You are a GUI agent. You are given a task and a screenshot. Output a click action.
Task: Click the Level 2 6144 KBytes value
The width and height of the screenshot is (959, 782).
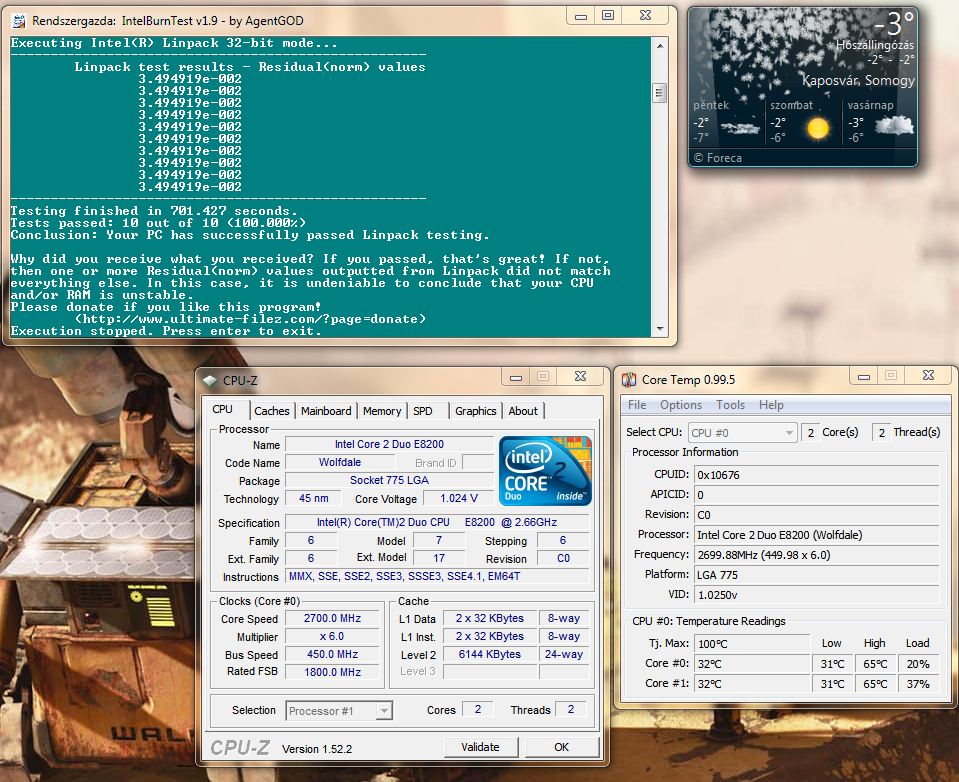click(490, 654)
